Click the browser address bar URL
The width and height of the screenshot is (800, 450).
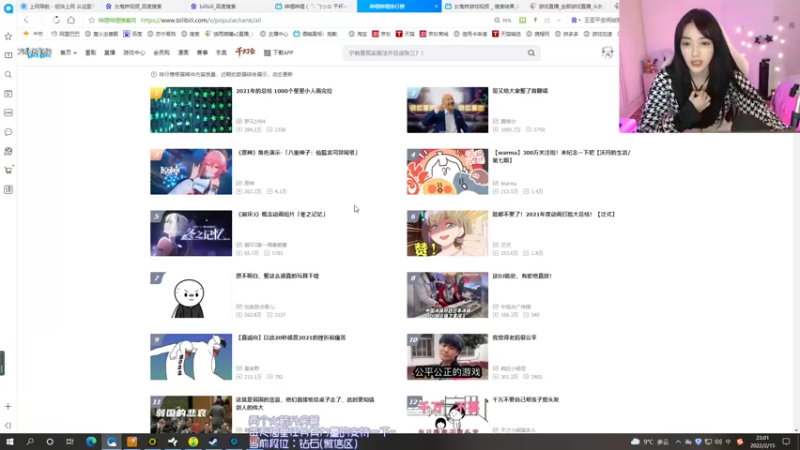(x=201, y=20)
